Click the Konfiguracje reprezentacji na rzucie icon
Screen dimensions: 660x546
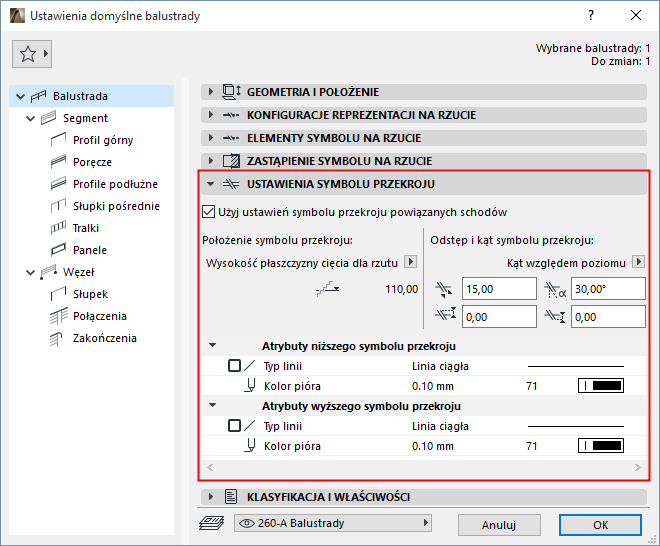point(231,115)
